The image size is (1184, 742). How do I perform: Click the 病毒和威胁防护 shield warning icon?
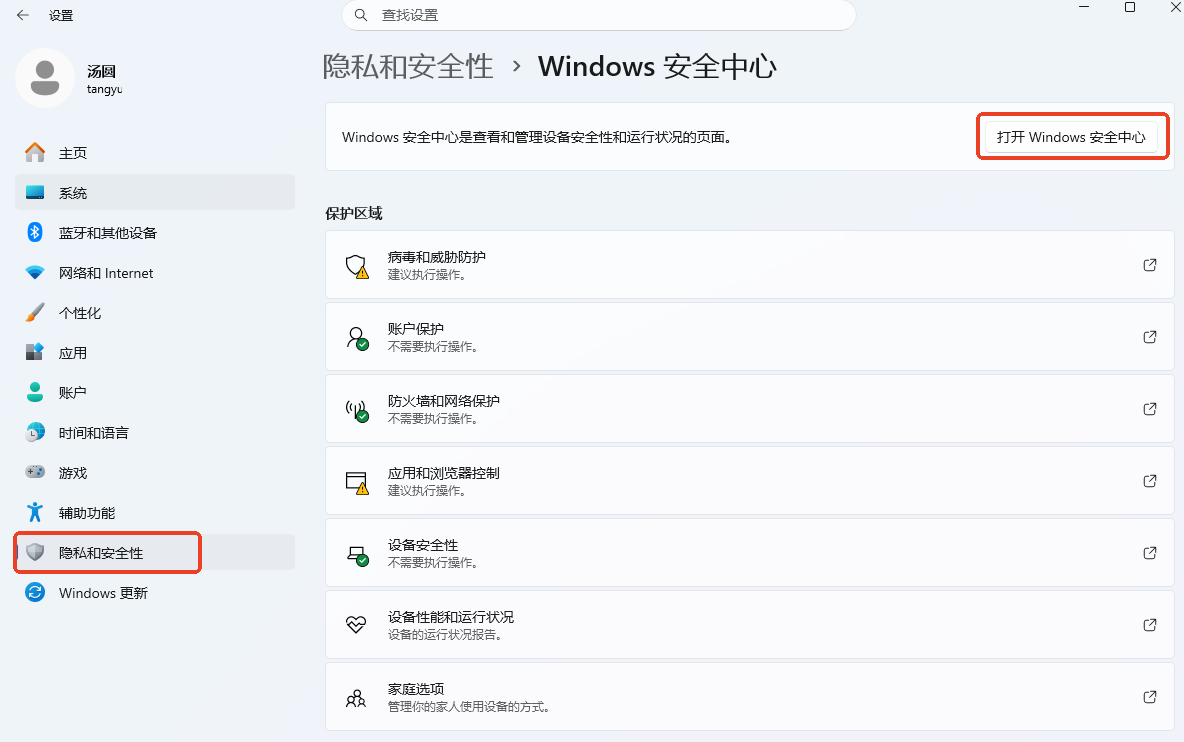pos(356,266)
